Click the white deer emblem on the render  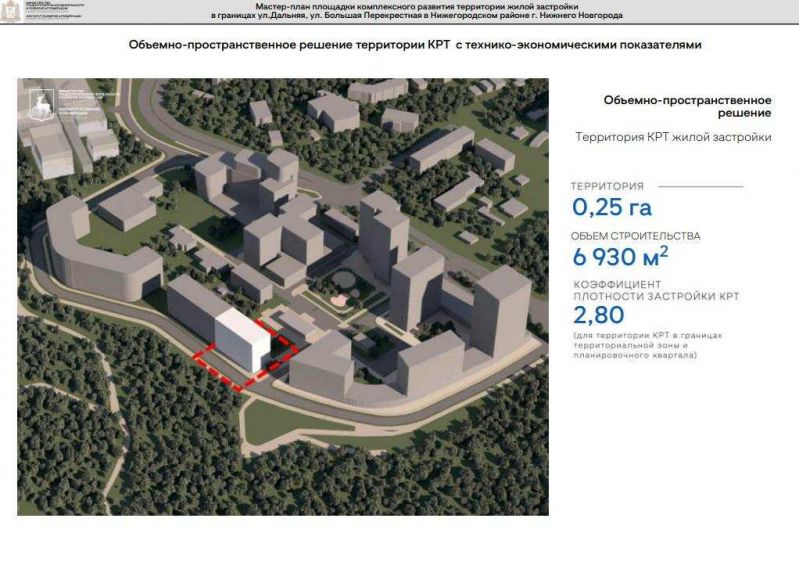click(40, 106)
